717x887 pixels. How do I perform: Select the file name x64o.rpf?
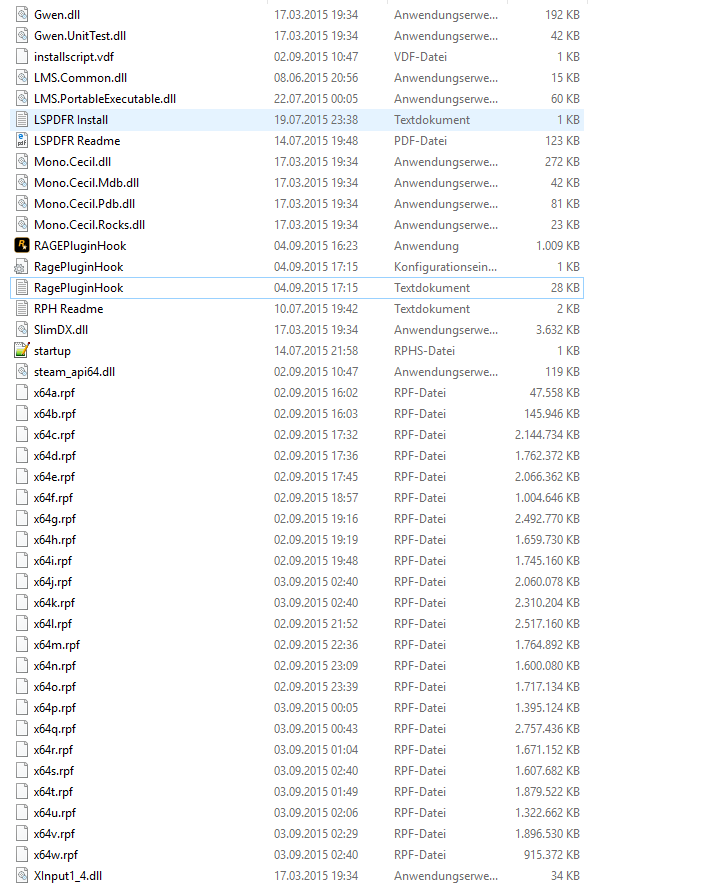[54, 686]
